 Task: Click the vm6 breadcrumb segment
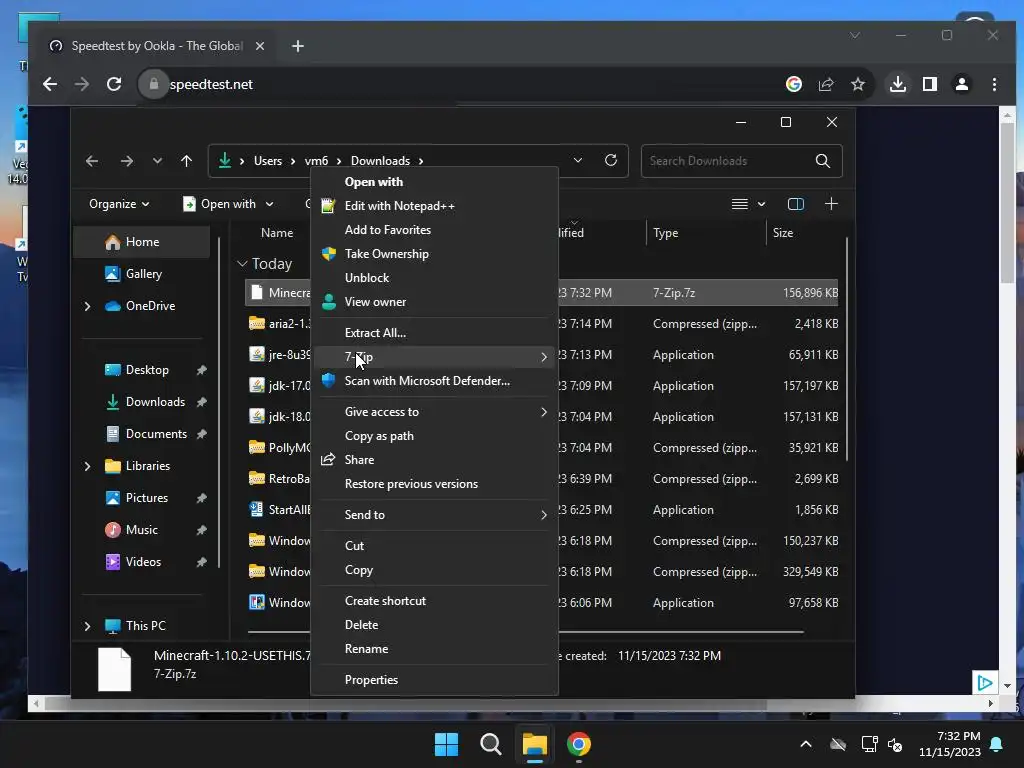[316, 161]
